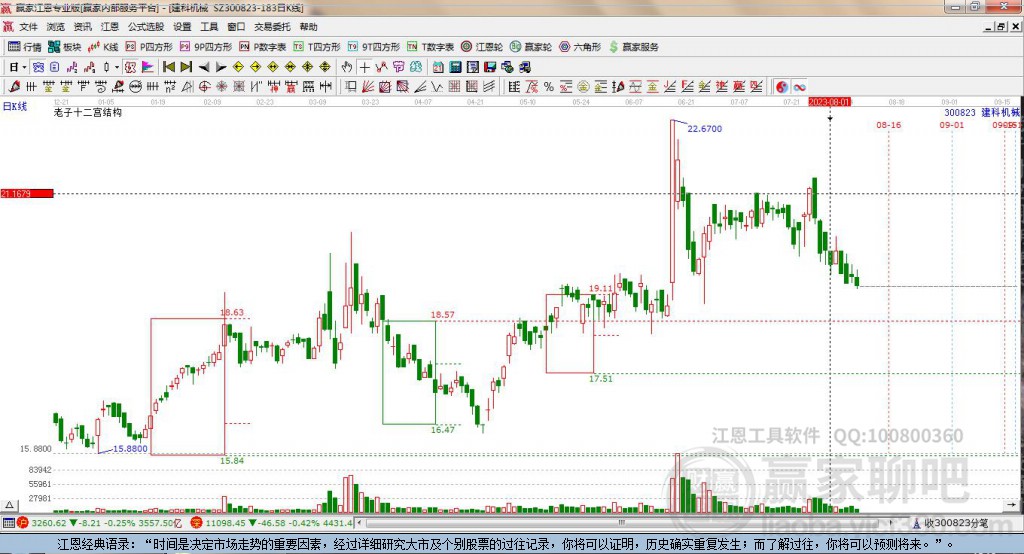
Task: Open the 文件 menu
Action: 28,27
